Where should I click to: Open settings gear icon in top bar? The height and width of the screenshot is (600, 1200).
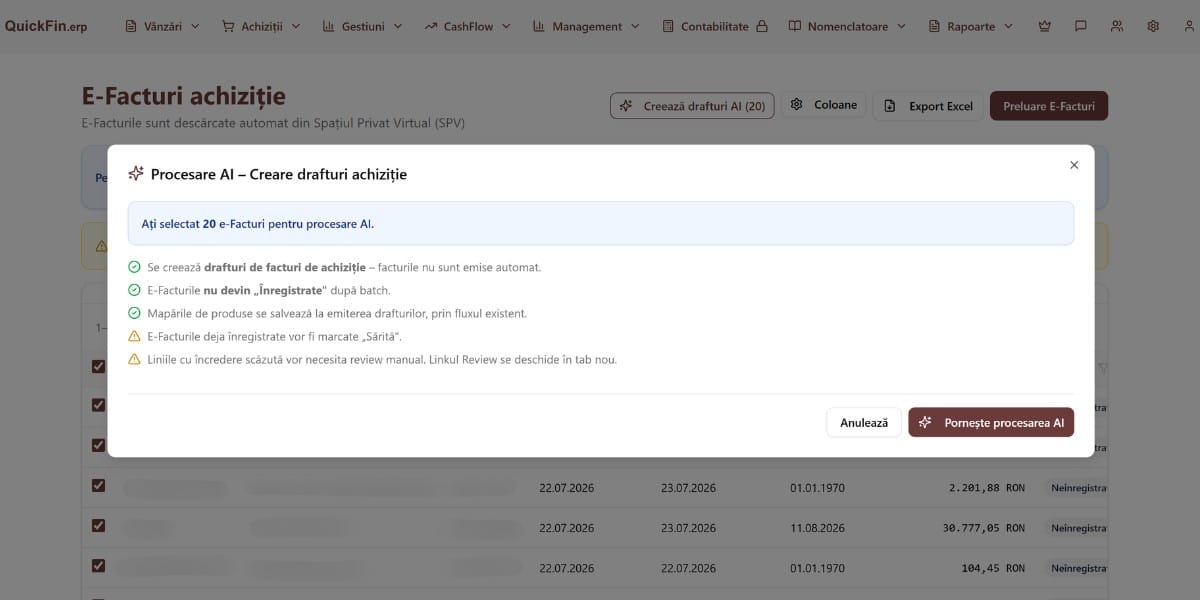(1153, 26)
